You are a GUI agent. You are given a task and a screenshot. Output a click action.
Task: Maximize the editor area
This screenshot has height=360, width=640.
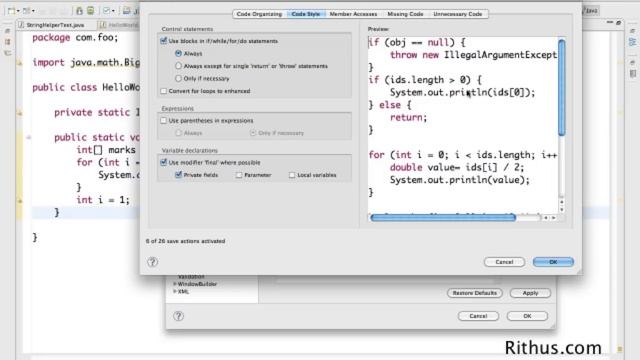pyautogui.click(x=619, y=22)
